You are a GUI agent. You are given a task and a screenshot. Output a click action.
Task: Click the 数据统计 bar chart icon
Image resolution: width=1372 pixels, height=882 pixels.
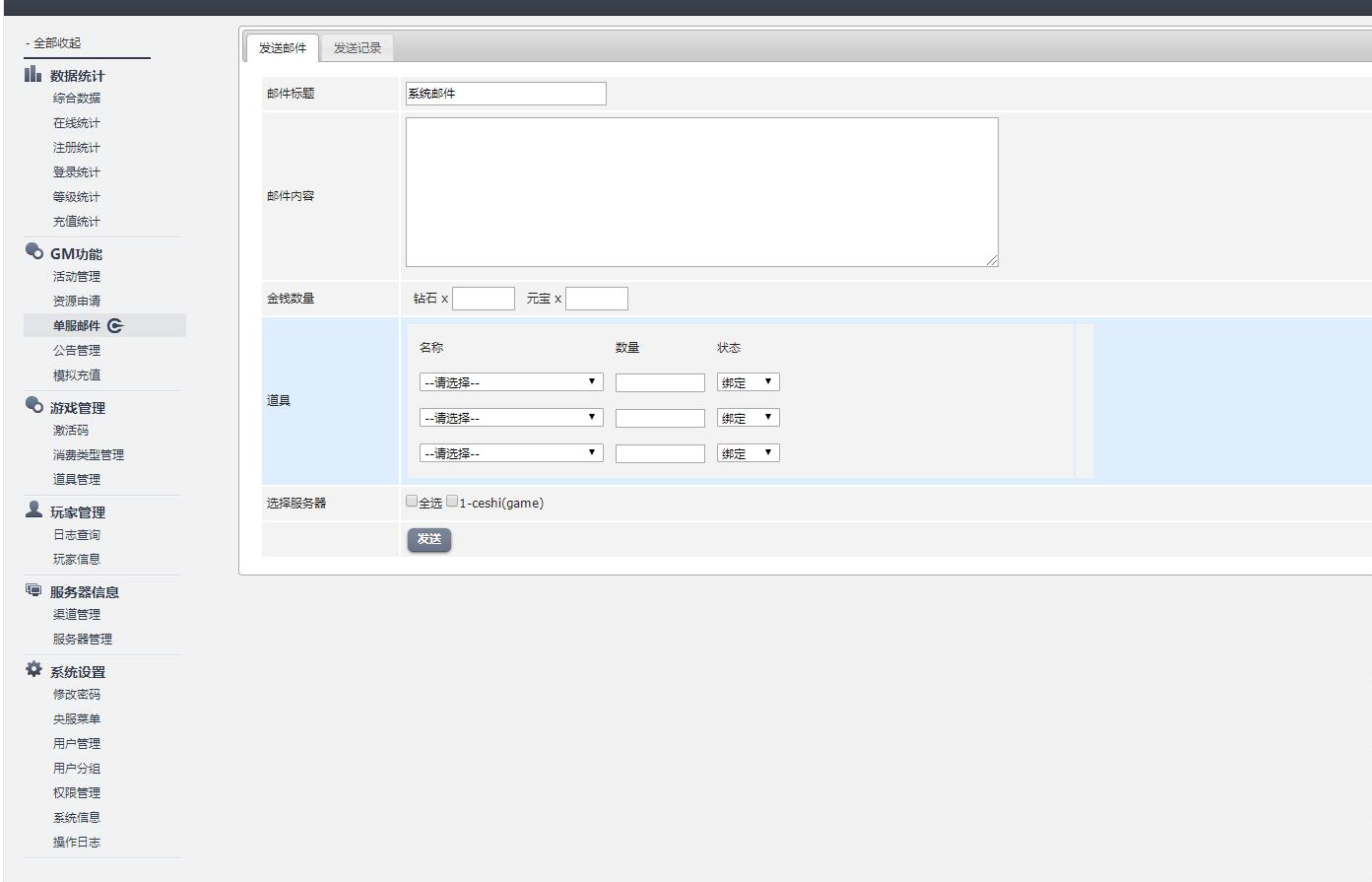(x=33, y=74)
